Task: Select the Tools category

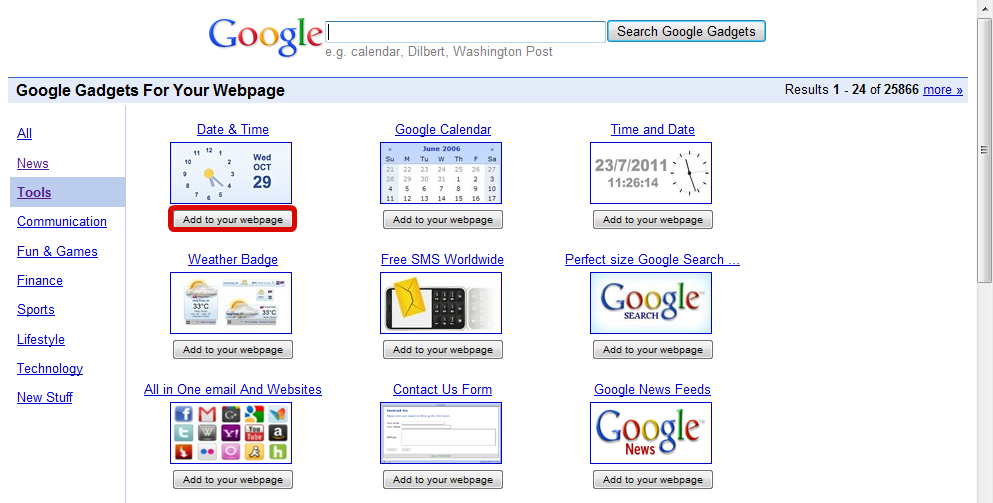Action: point(34,193)
